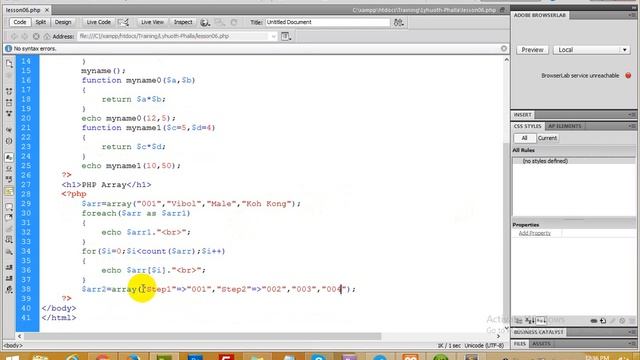Click the Collapse Selection icon
The image size is (640, 360).
(9, 102)
